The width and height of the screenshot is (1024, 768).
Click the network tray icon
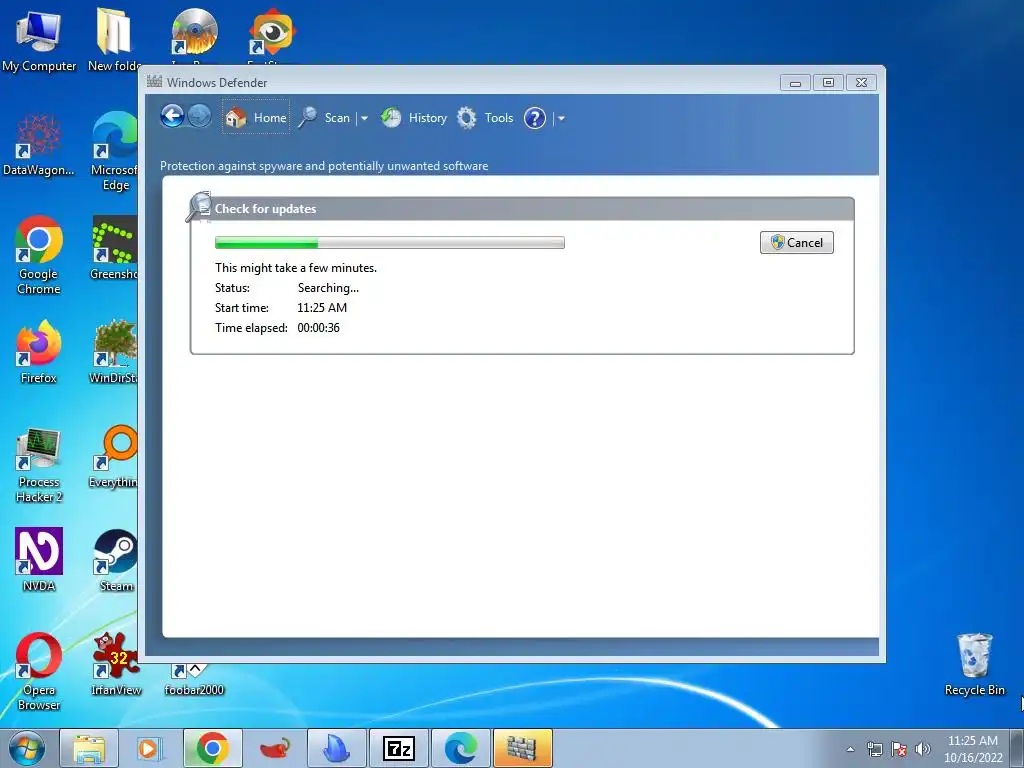click(874, 749)
